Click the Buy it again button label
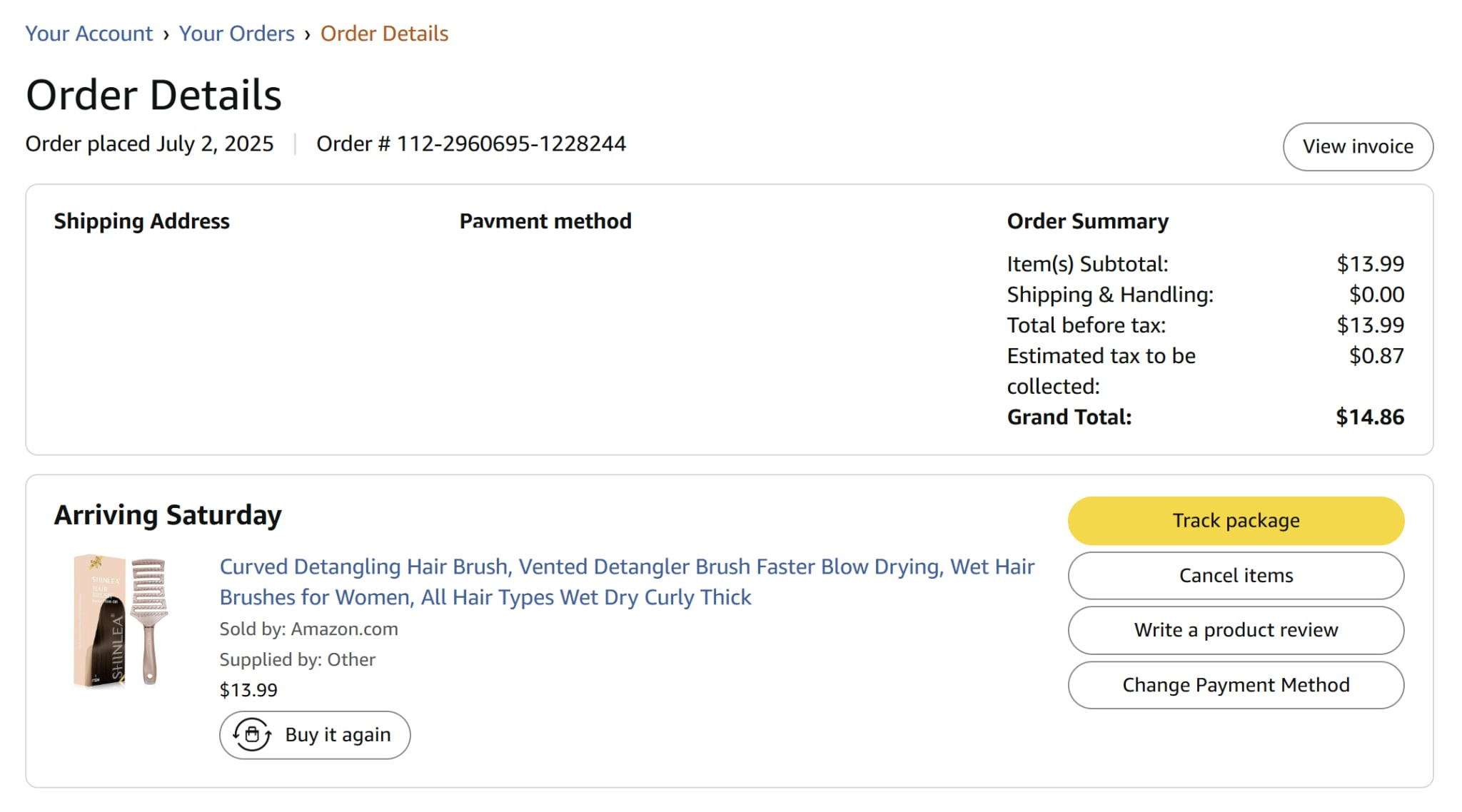The image size is (1462, 812). click(x=338, y=734)
